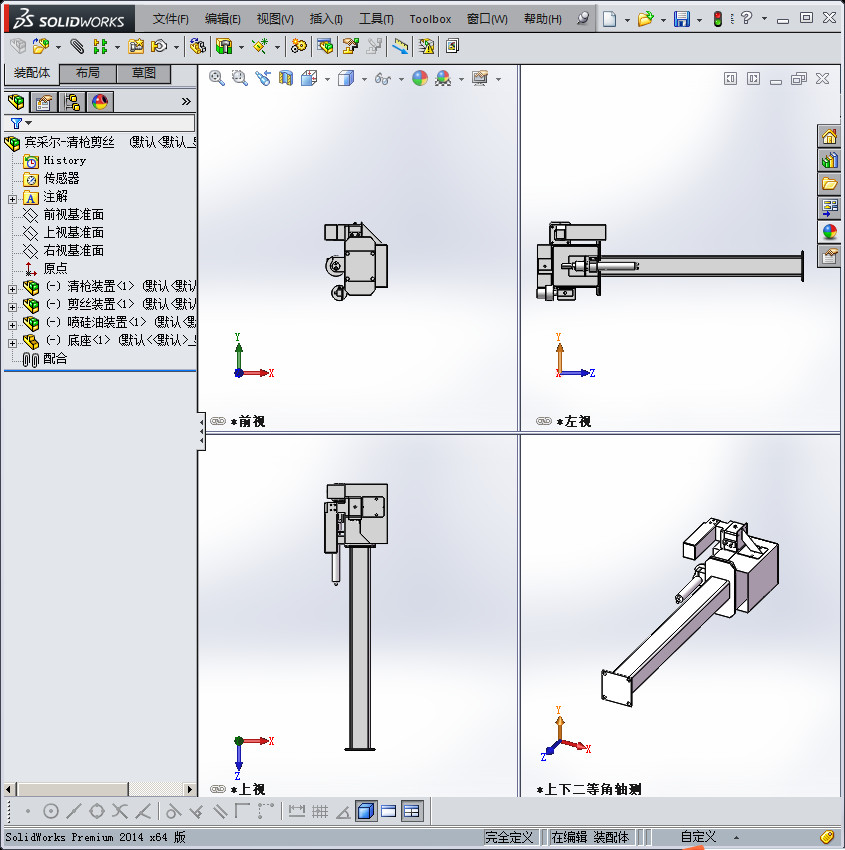This screenshot has width=845, height=850.
Task: Click the Assembly Features icon
Action: coord(224,47)
